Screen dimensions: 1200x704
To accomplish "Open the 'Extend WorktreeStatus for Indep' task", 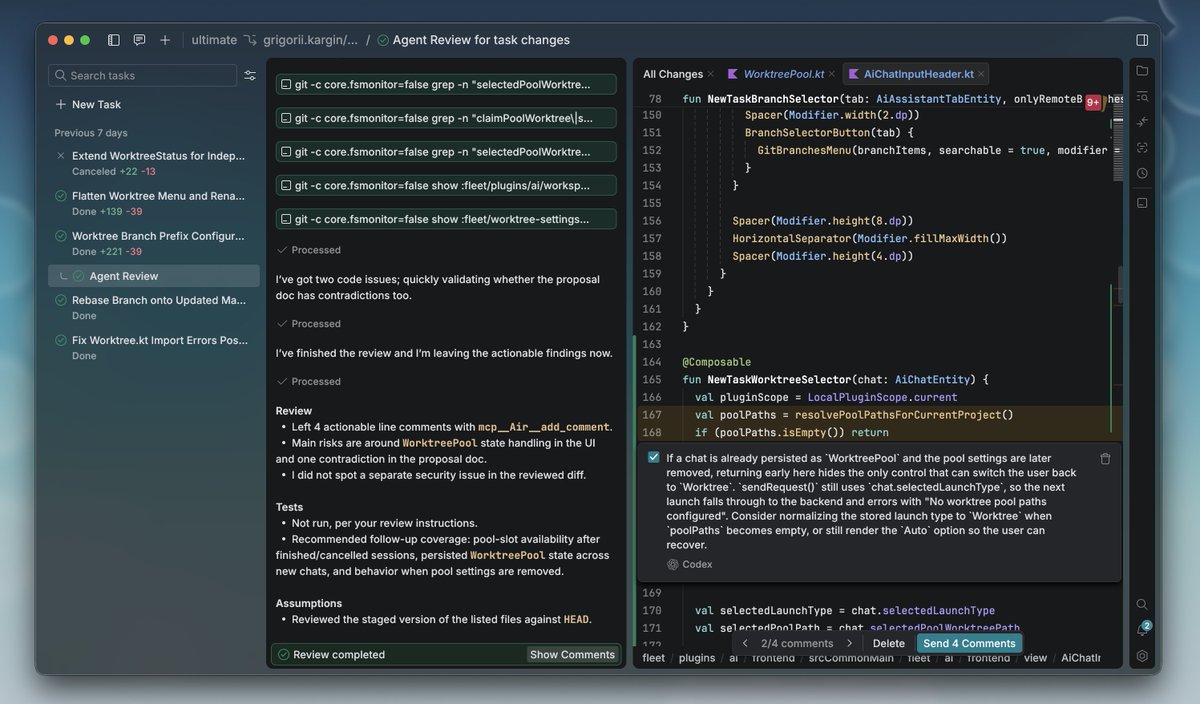I will pos(153,163).
